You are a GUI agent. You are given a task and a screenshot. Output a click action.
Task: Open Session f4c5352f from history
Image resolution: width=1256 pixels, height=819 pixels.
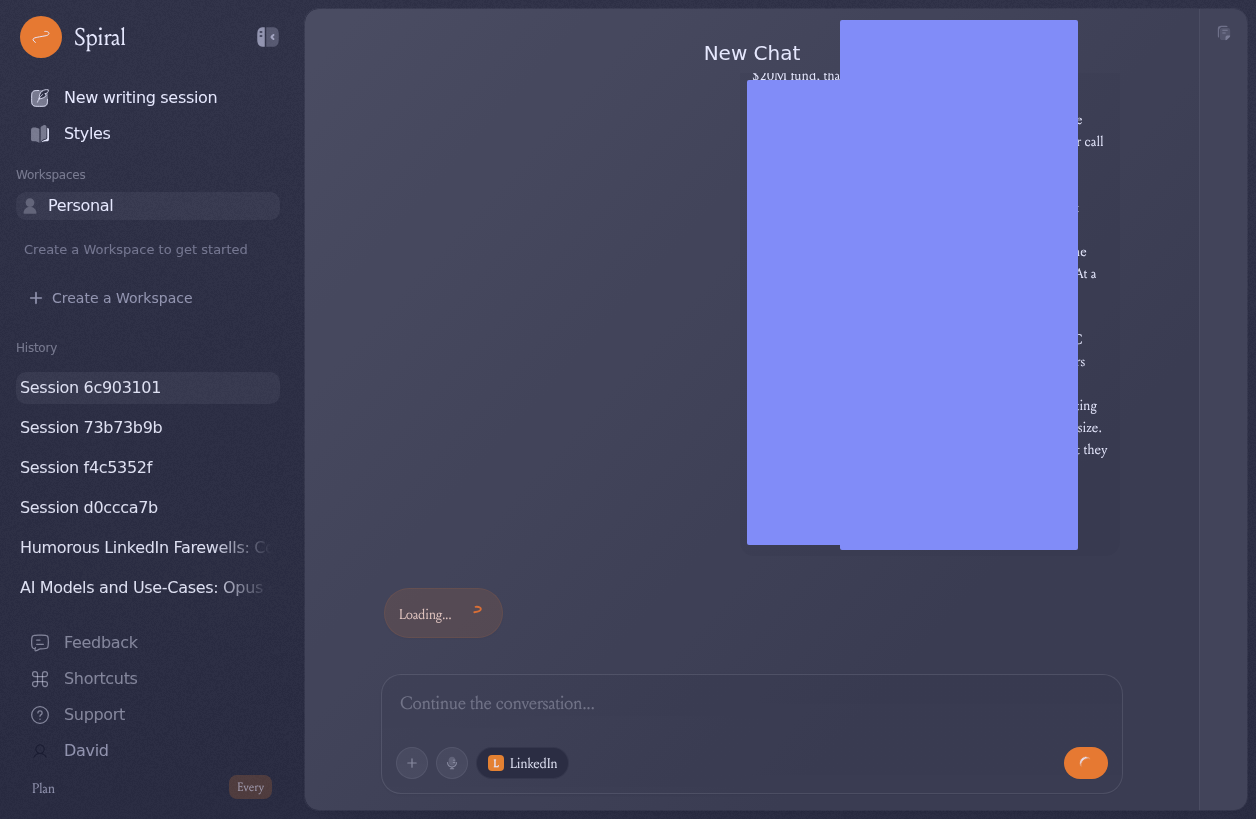[x=86, y=468]
